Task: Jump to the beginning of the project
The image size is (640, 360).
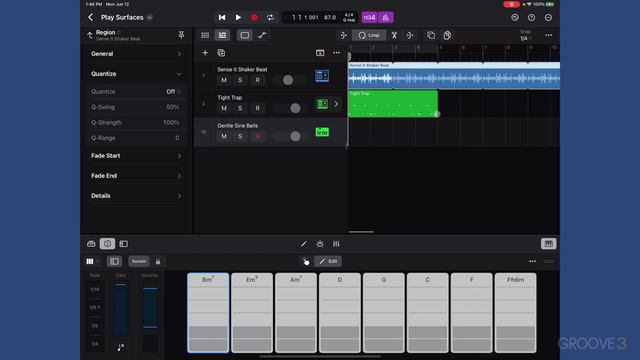Action: 222,18
